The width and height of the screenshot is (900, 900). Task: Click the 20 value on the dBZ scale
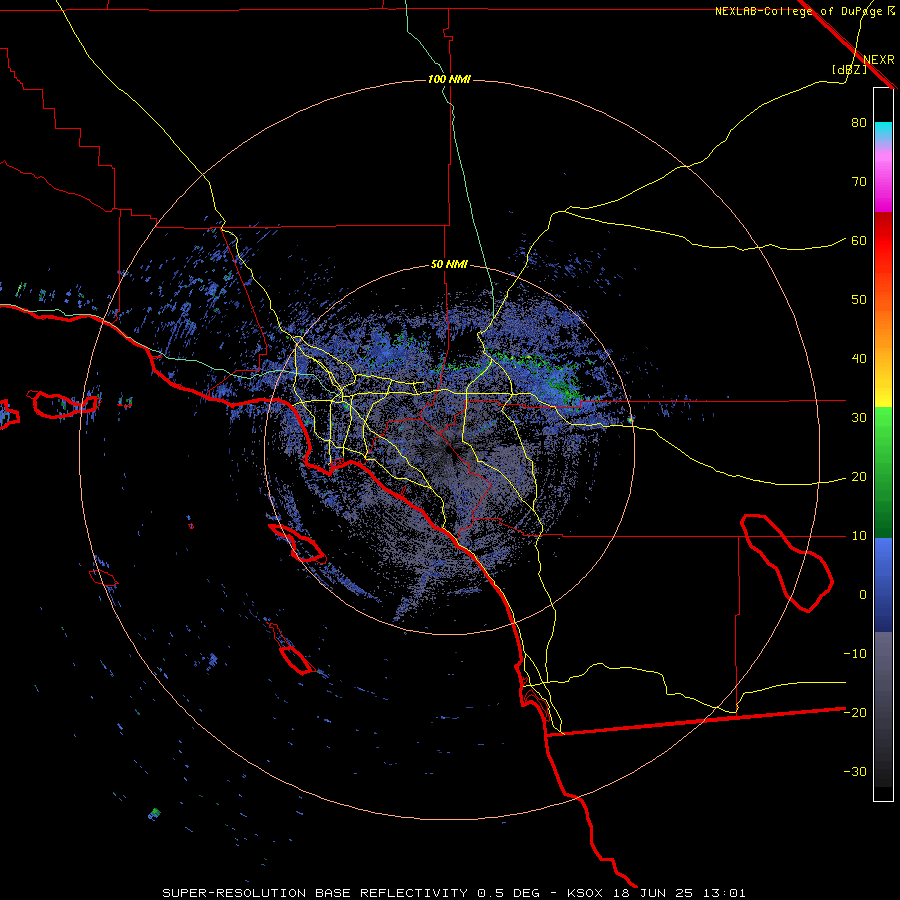859,476
